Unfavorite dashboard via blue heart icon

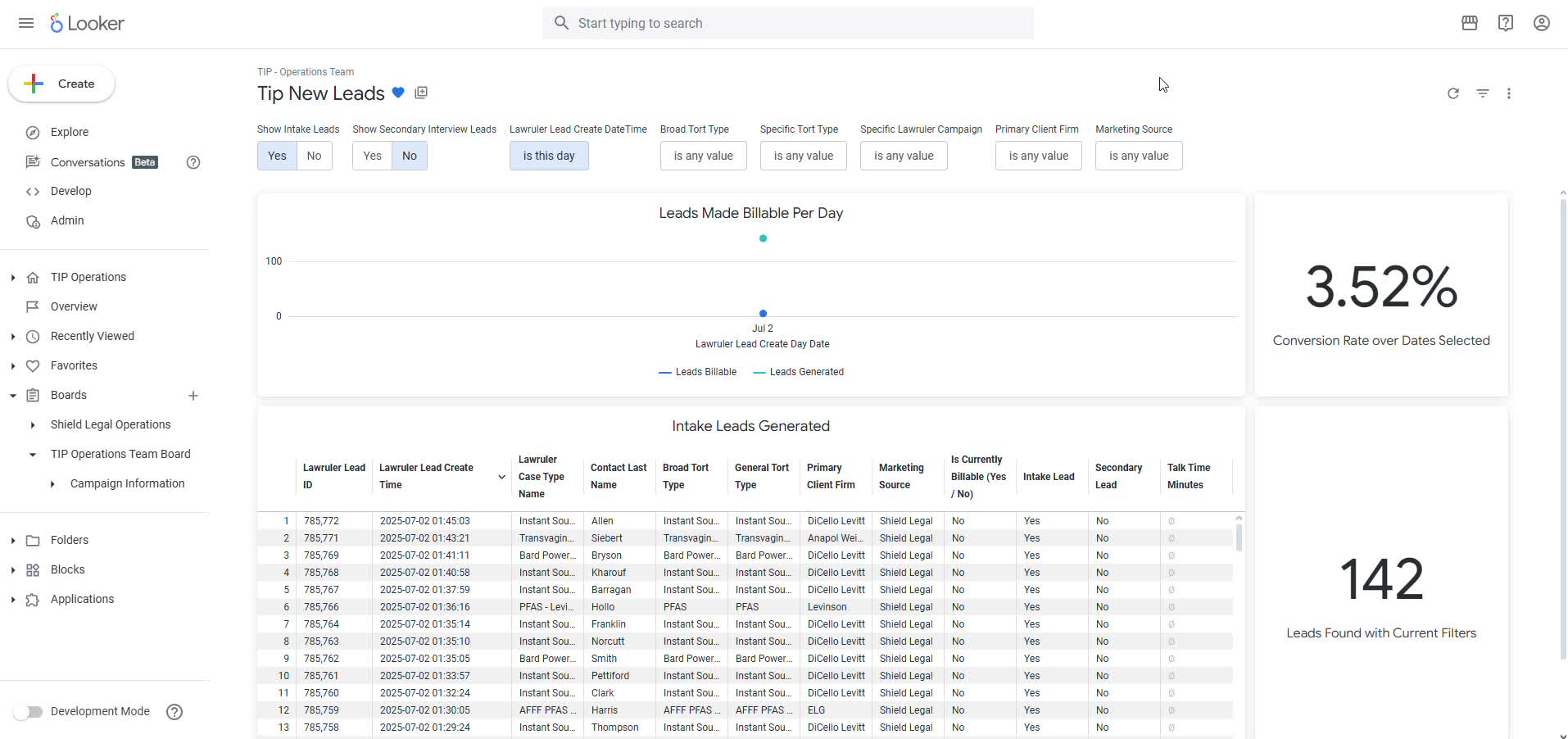tap(398, 93)
